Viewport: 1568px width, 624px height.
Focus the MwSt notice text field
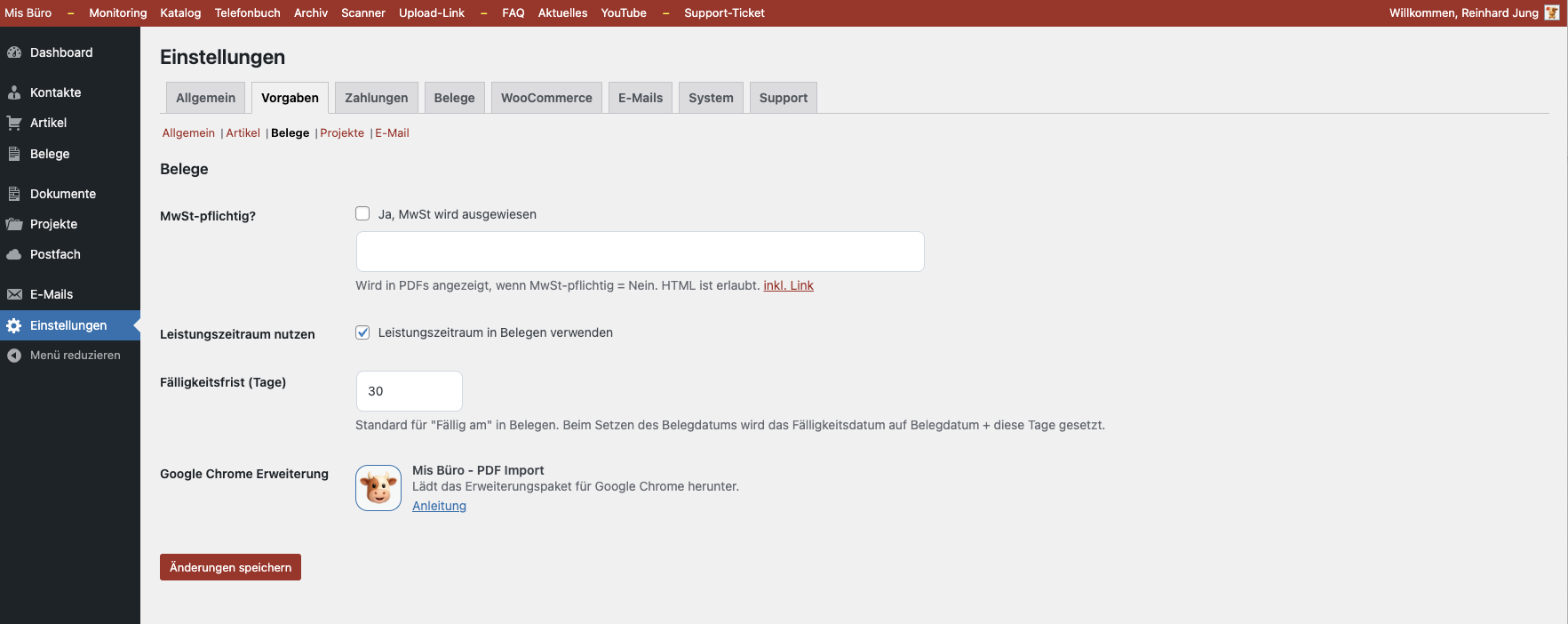click(640, 252)
